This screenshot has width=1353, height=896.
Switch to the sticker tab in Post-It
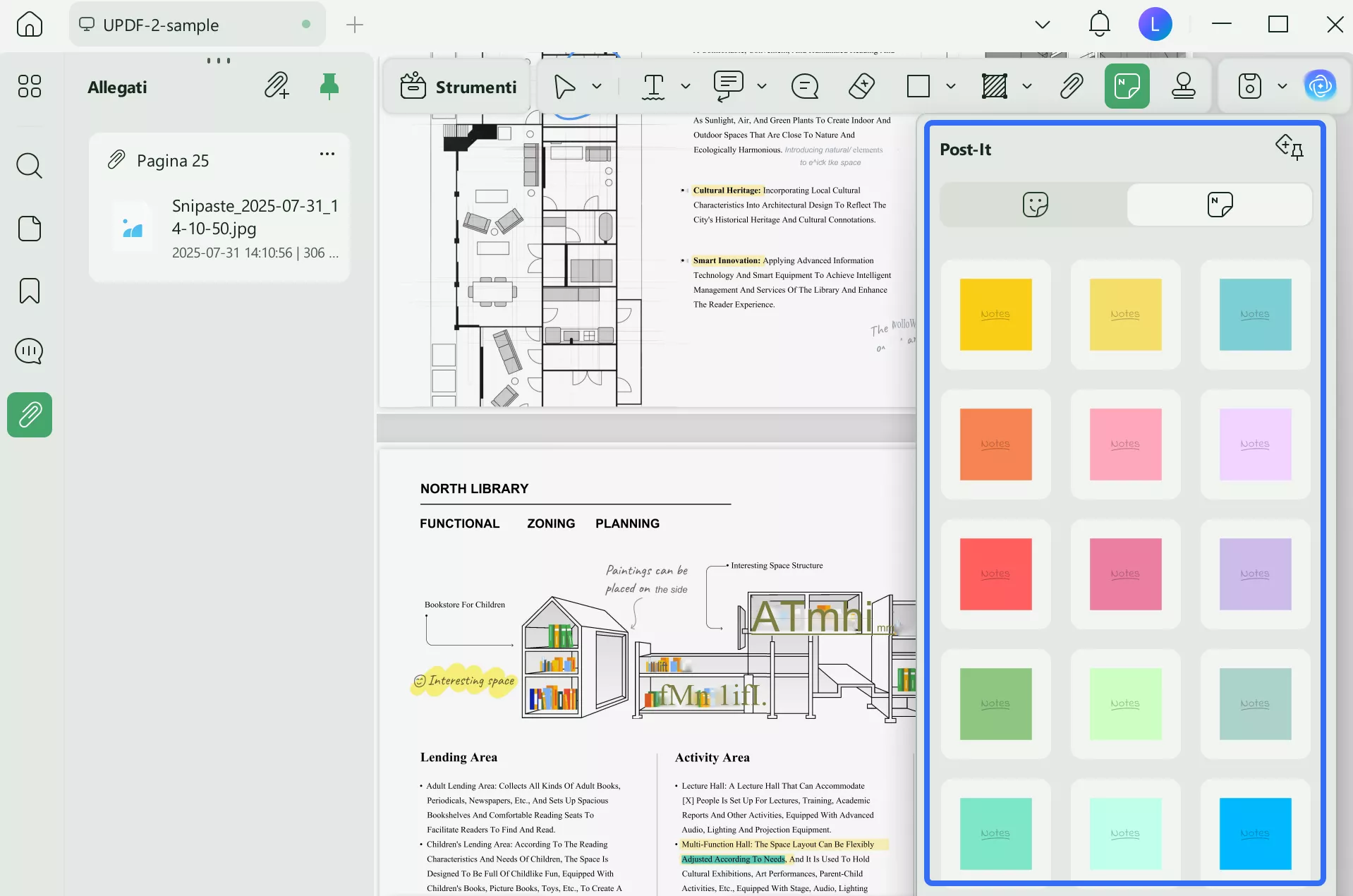[1035, 205]
